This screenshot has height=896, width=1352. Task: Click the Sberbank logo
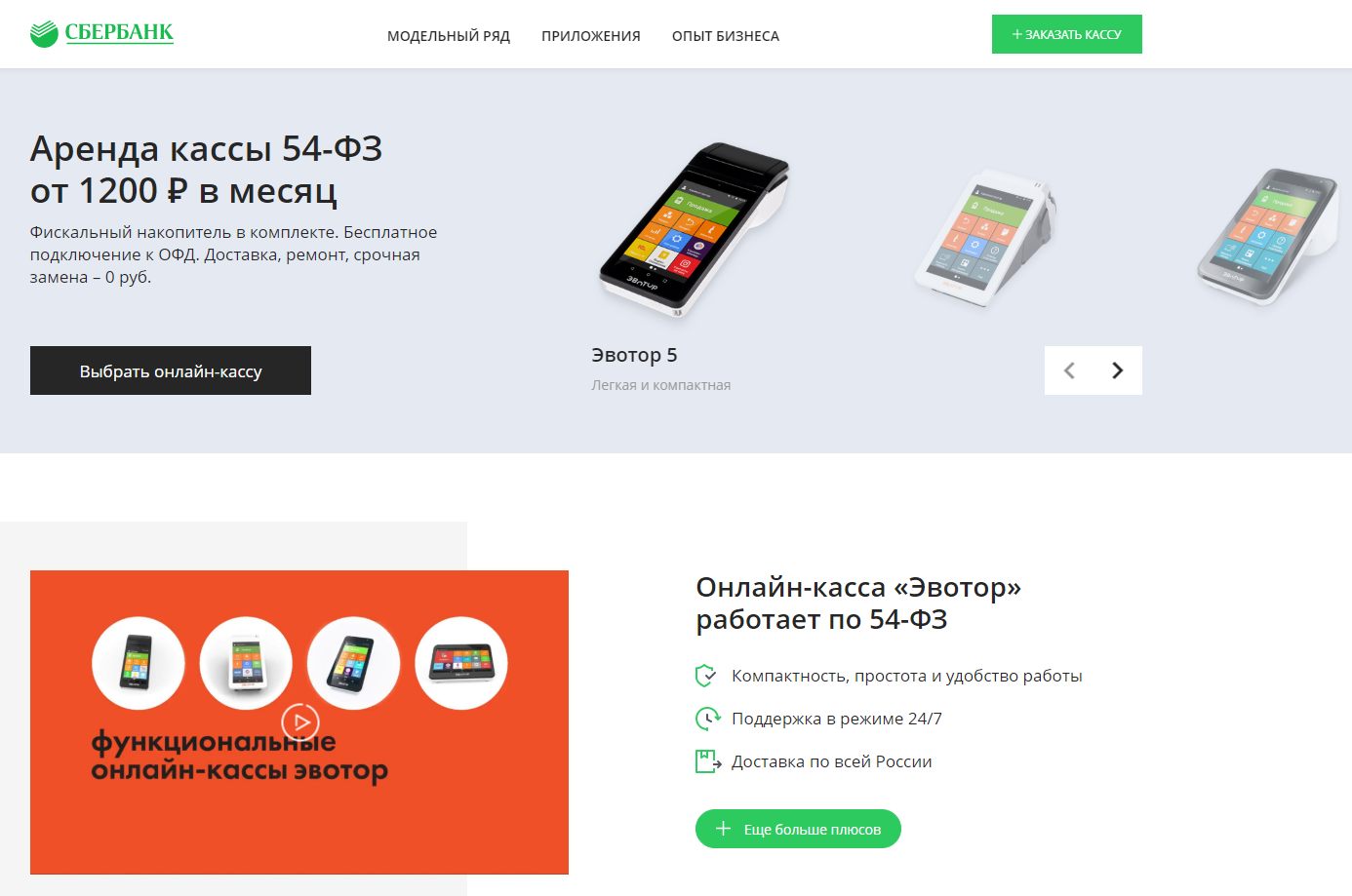[x=101, y=33]
